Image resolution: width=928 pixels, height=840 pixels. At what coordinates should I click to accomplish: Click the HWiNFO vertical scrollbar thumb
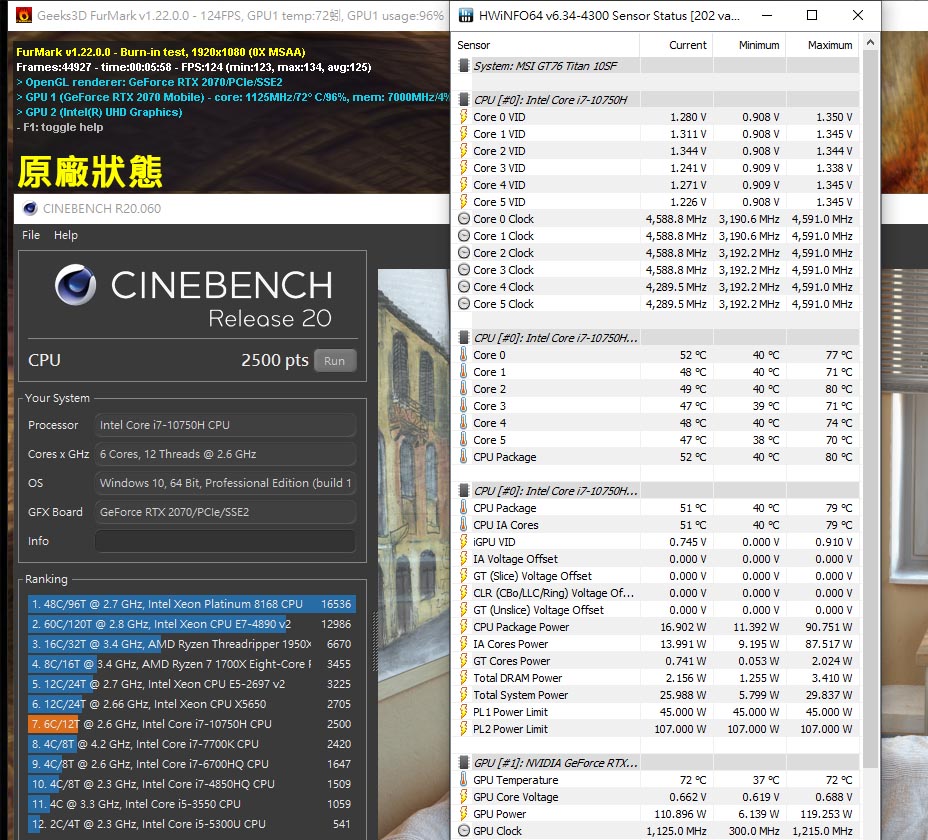[869, 408]
